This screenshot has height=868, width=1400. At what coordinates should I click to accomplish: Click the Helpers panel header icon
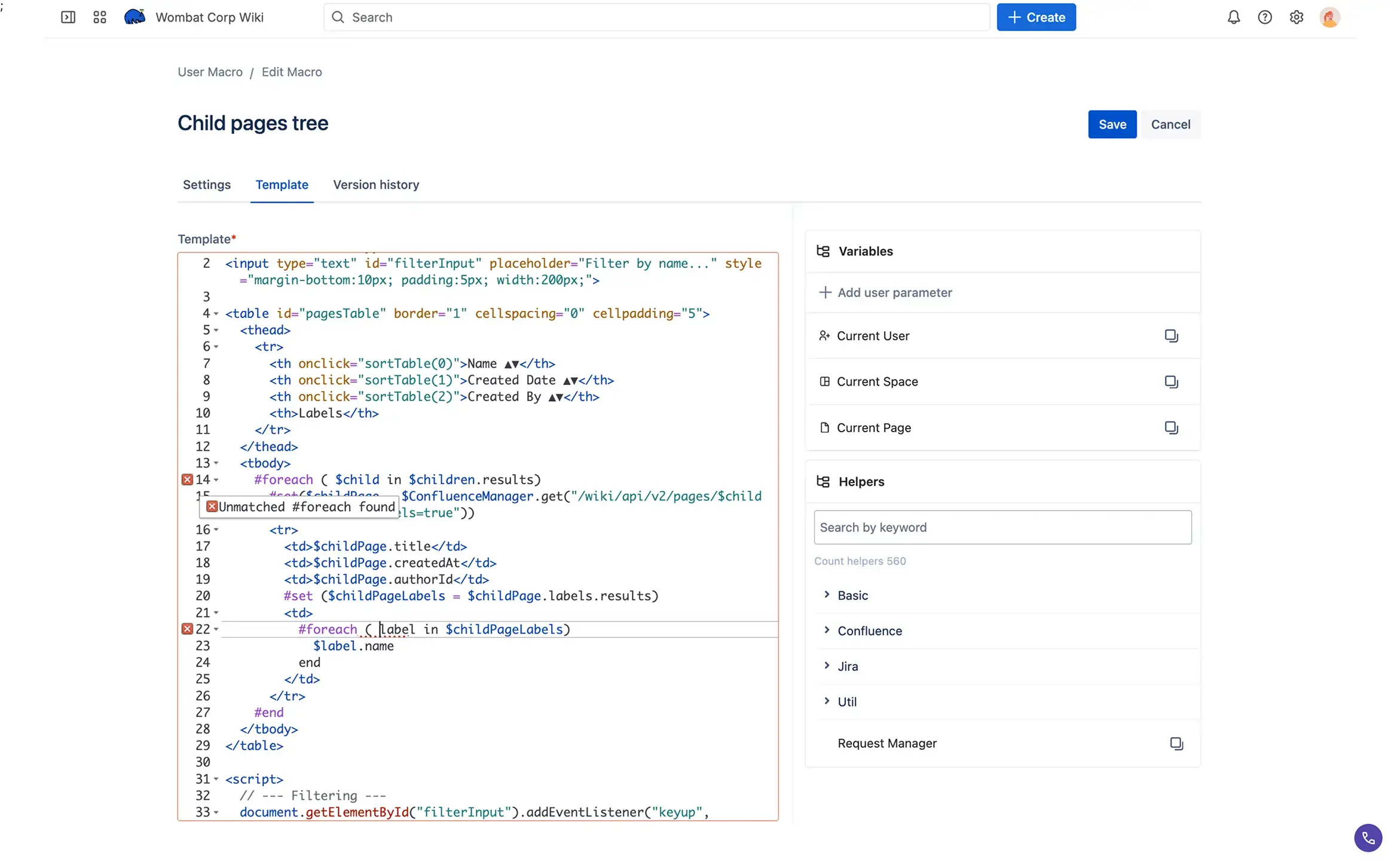[x=823, y=482]
